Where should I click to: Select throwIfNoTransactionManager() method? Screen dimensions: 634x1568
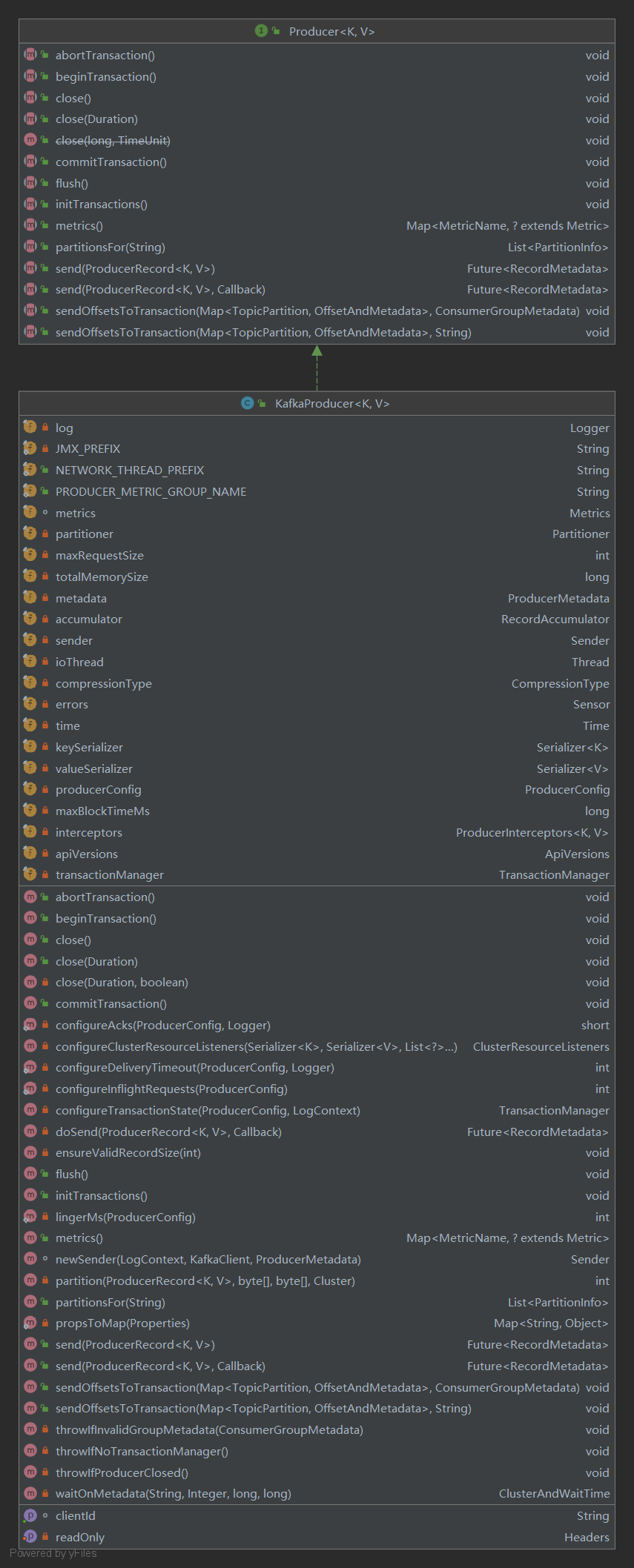[x=317, y=1451]
